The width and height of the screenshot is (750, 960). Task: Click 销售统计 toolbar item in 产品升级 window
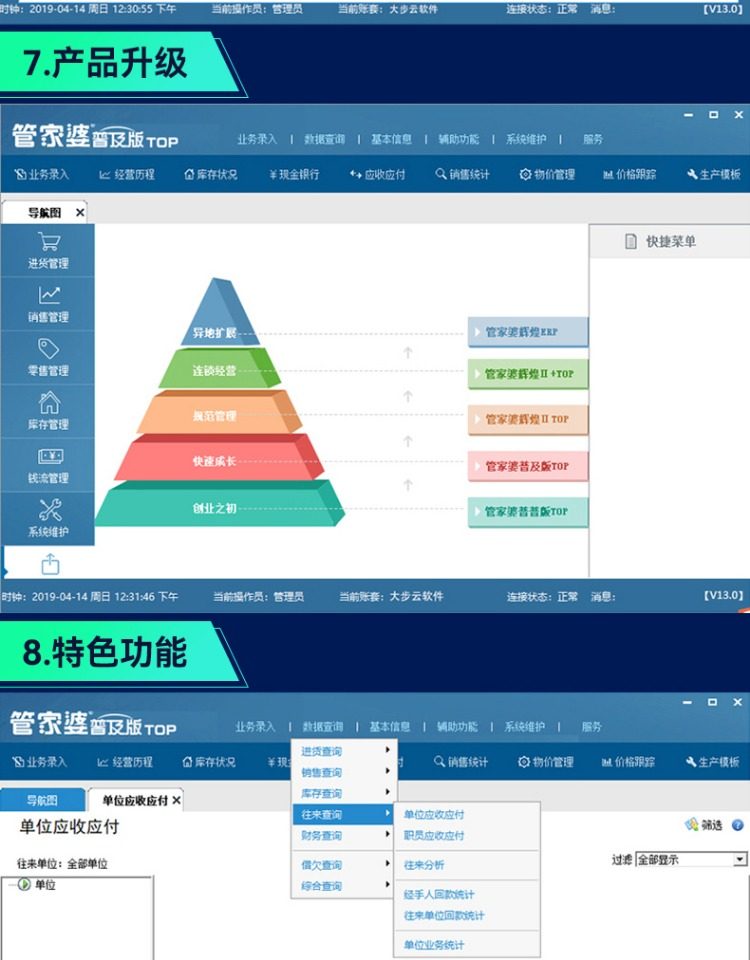click(462, 174)
